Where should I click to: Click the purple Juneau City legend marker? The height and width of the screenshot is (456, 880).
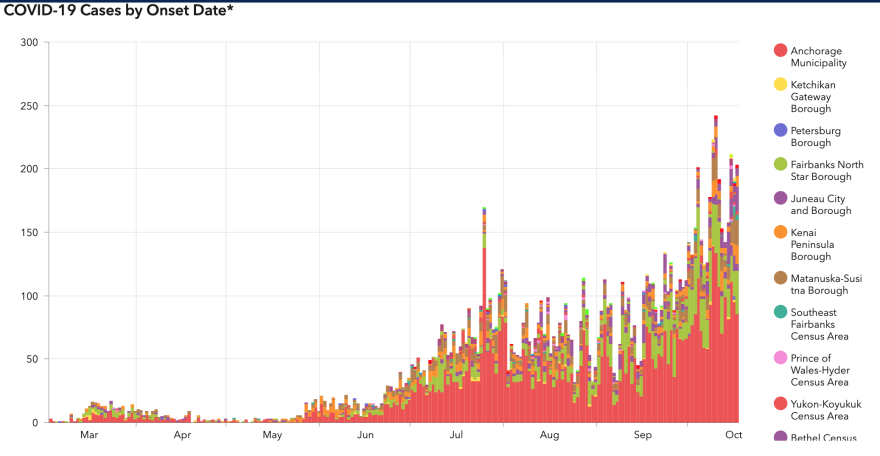click(x=780, y=198)
